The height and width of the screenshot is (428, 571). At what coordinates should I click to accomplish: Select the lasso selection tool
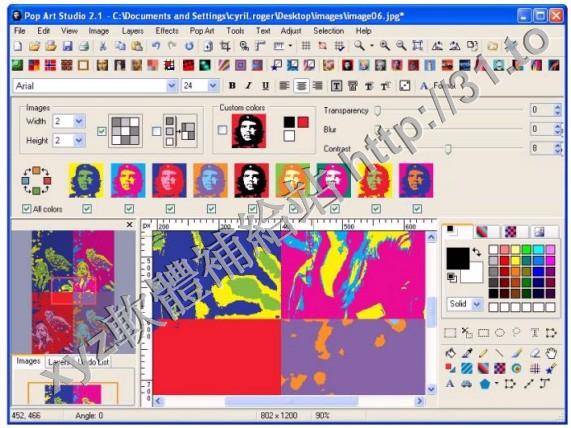516,333
